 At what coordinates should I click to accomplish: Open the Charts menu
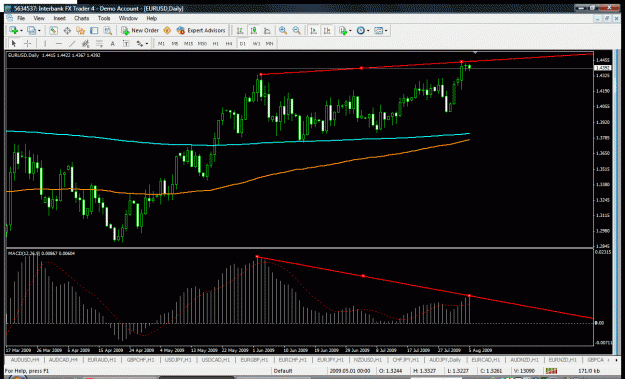pyautogui.click(x=81, y=18)
